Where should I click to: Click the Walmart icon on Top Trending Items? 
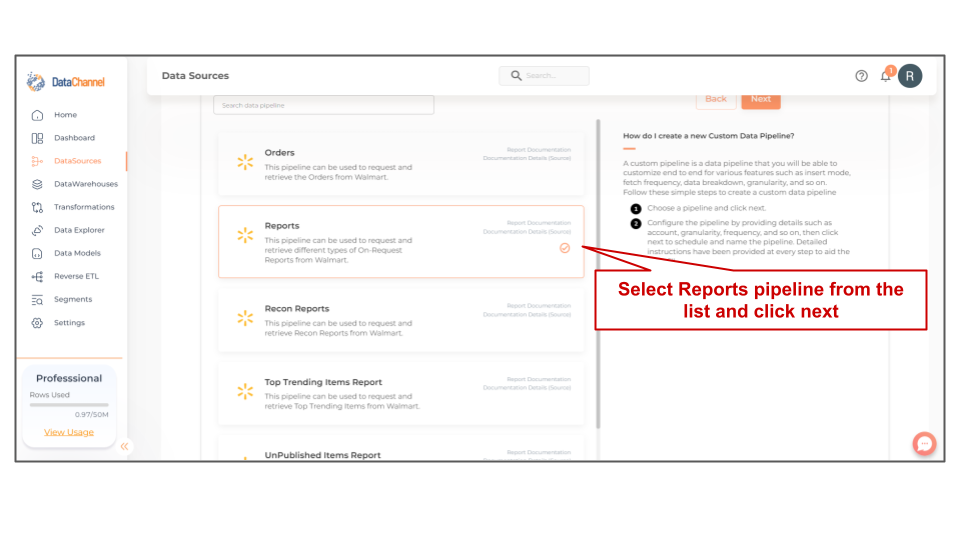tap(246, 391)
